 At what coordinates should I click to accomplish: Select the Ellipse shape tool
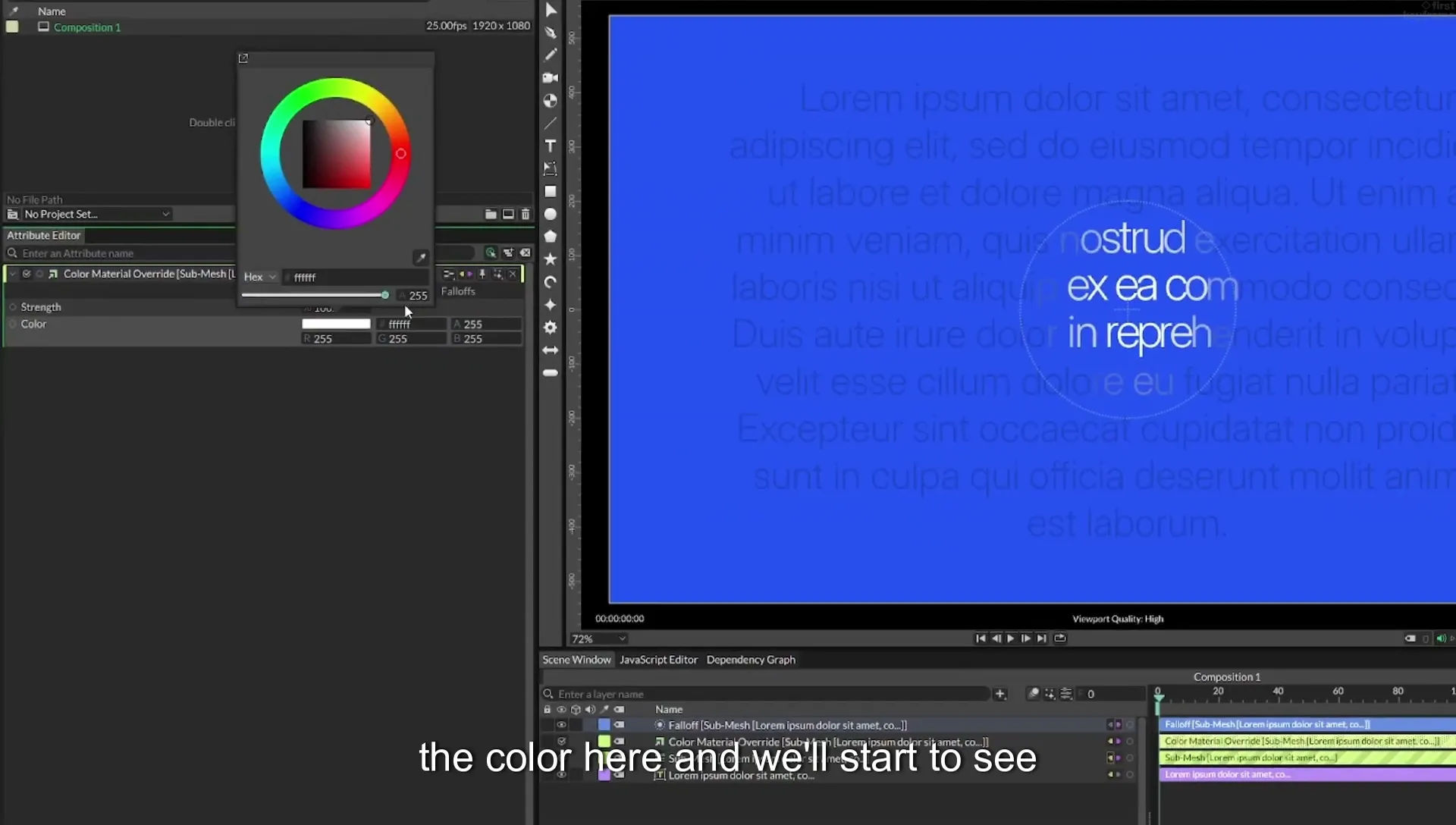point(551,214)
